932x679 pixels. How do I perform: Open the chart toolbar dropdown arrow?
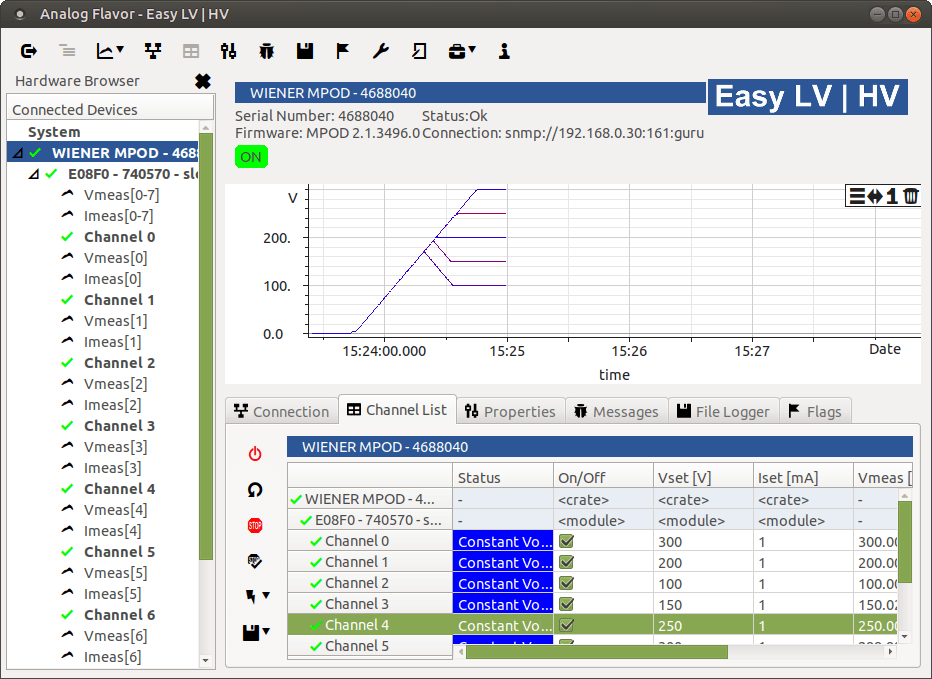coord(121,50)
